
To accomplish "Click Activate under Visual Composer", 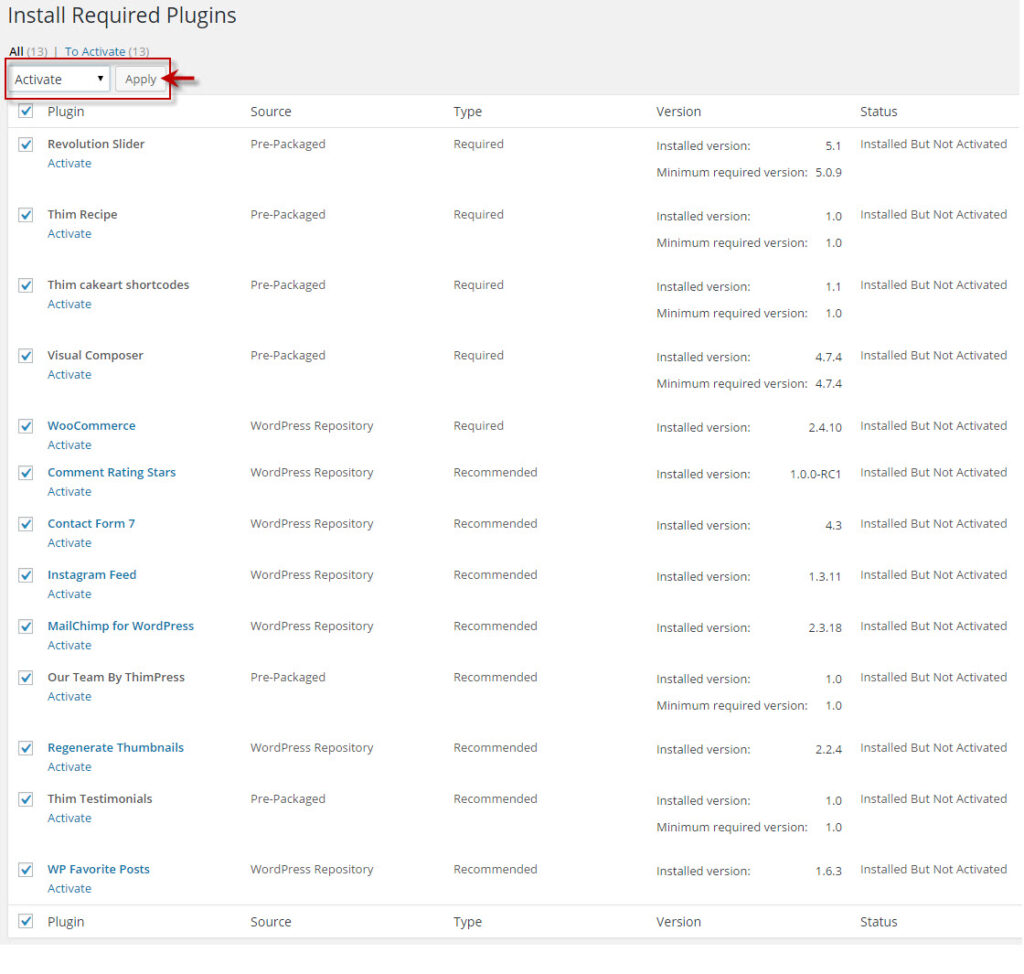I will click(69, 375).
